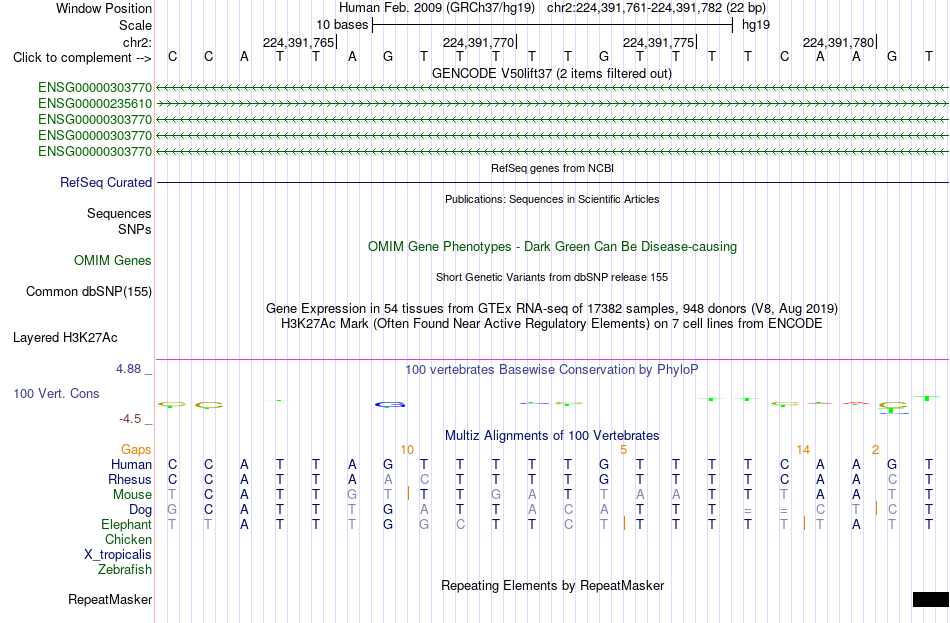Click the Elephant species row label
Image resolution: width=950 pixels, height=623 pixels.
pos(127,525)
